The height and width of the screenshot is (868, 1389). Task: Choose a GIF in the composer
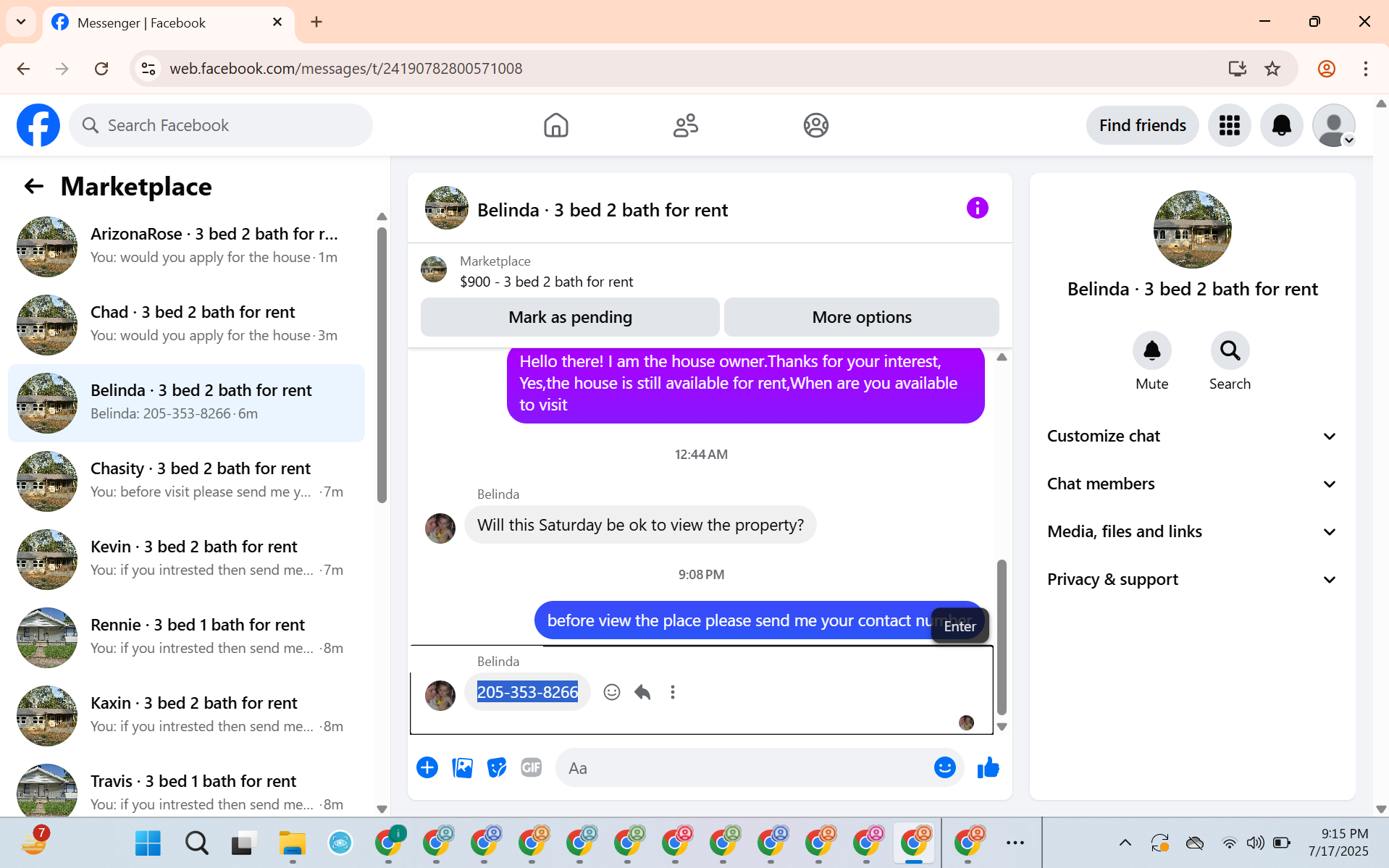click(x=532, y=767)
